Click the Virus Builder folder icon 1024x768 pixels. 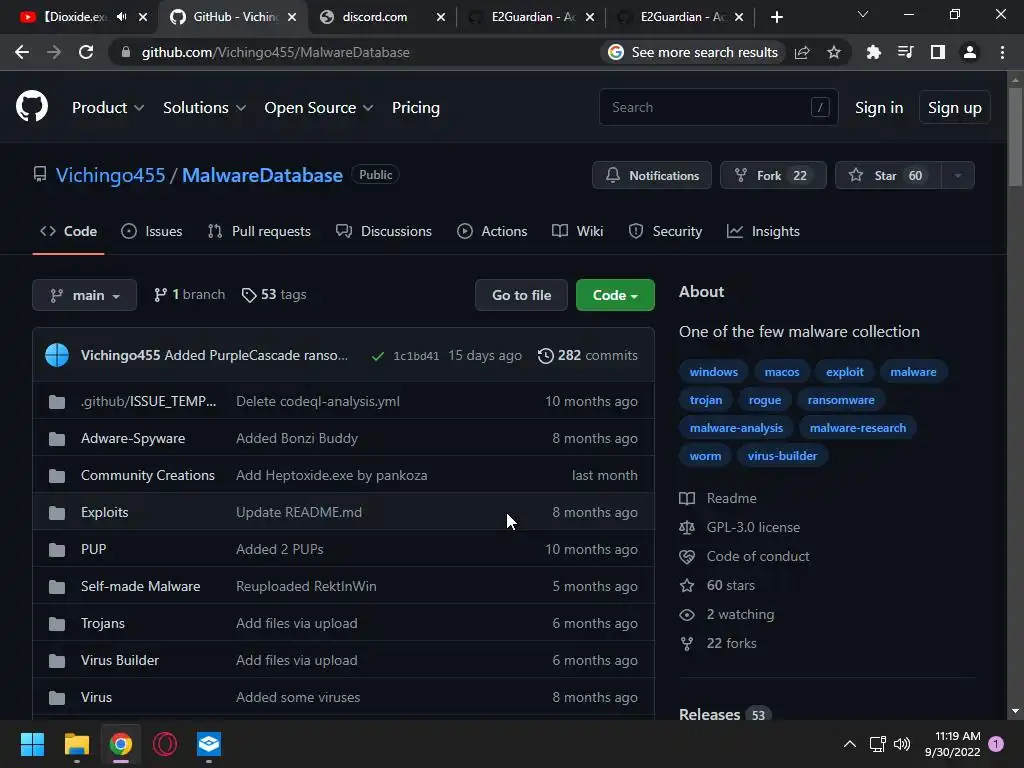coord(57,661)
